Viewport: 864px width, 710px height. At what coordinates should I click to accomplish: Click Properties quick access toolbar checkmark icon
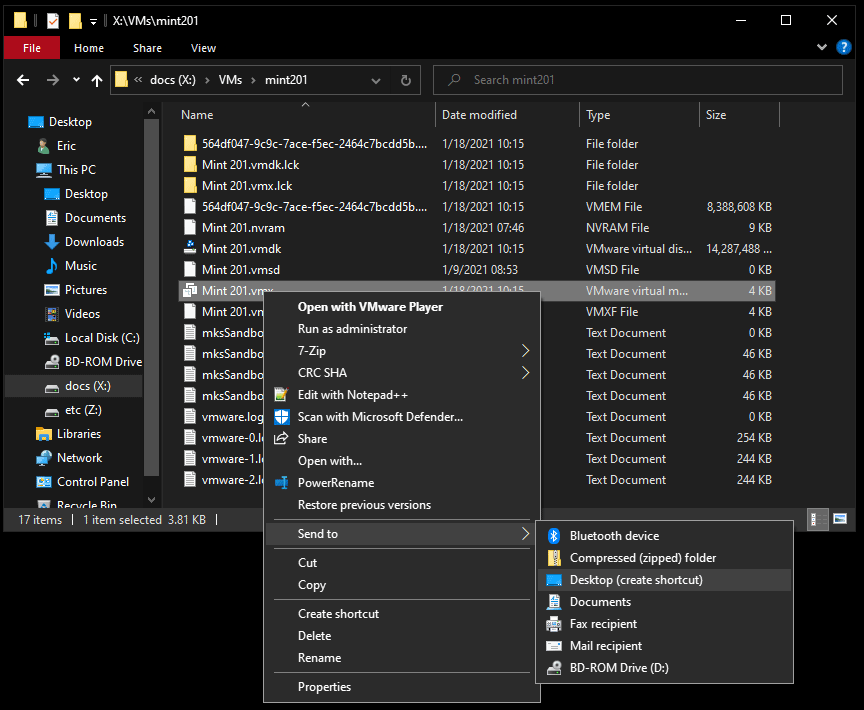click(53, 21)
